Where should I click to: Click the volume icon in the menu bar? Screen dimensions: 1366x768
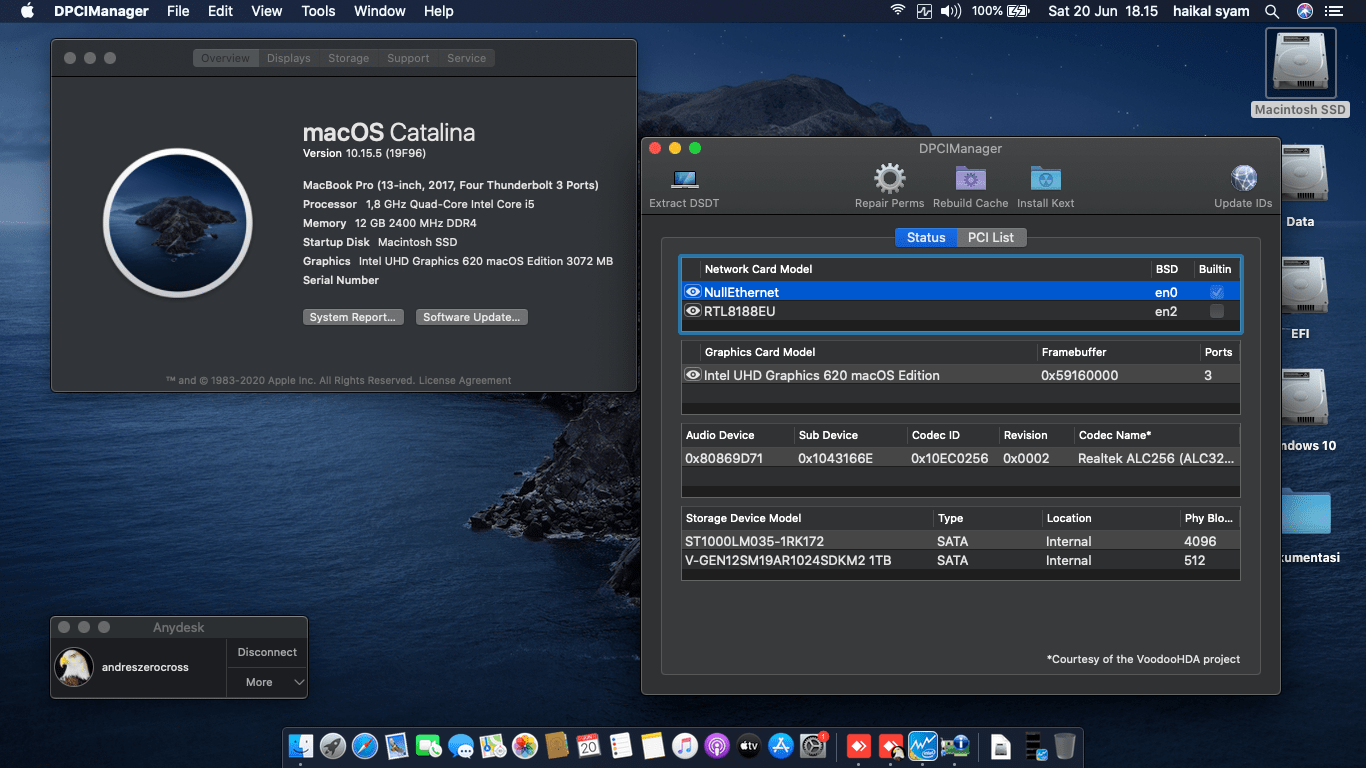point(951,11)
